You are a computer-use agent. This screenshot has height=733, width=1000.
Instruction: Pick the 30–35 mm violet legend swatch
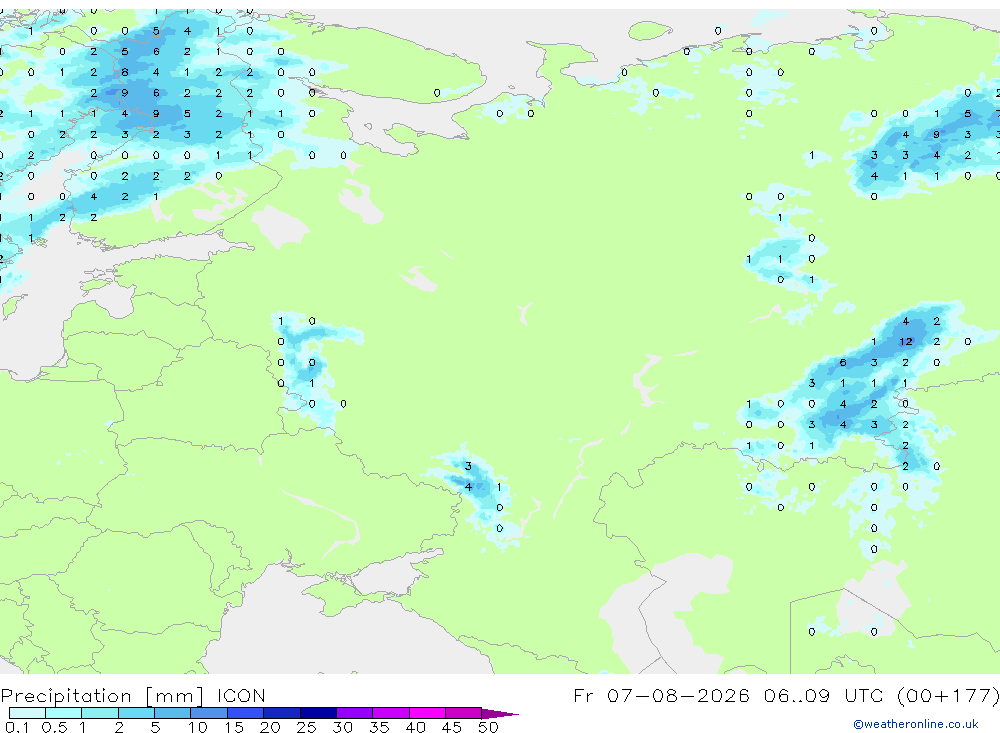354,713
